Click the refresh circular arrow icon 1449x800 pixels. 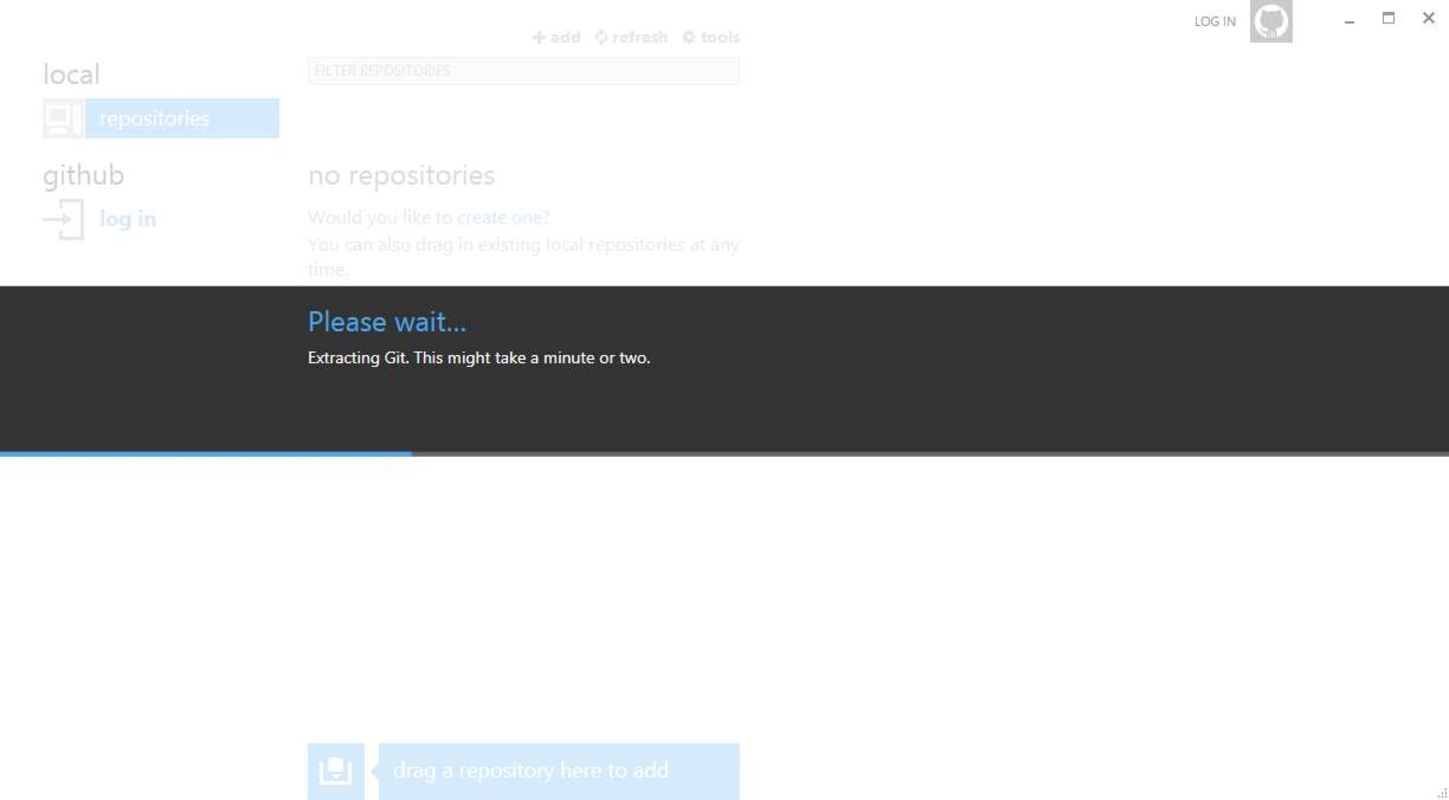(x=601, y=37)
